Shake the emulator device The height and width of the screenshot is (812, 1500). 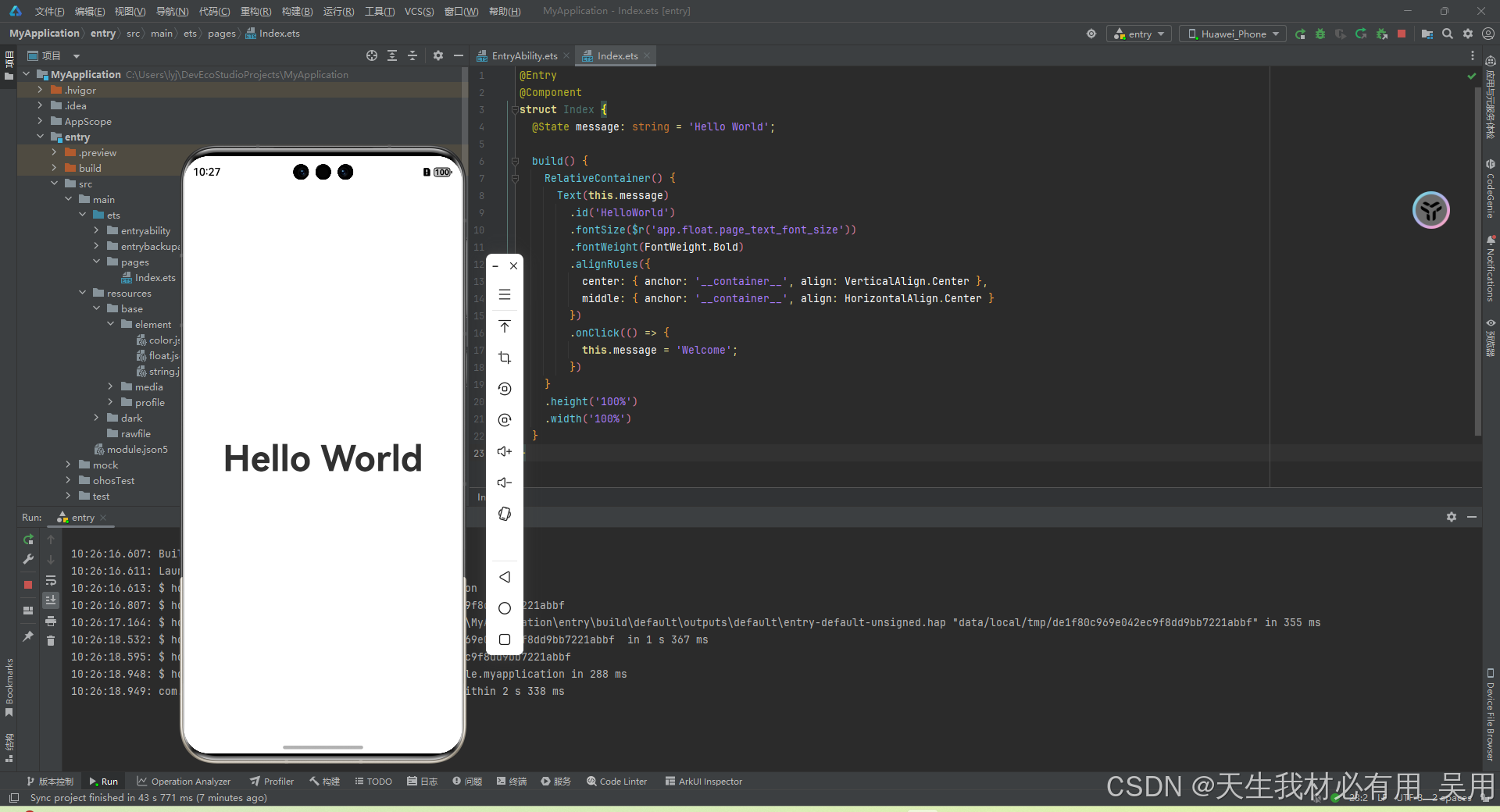click(505, 514)
